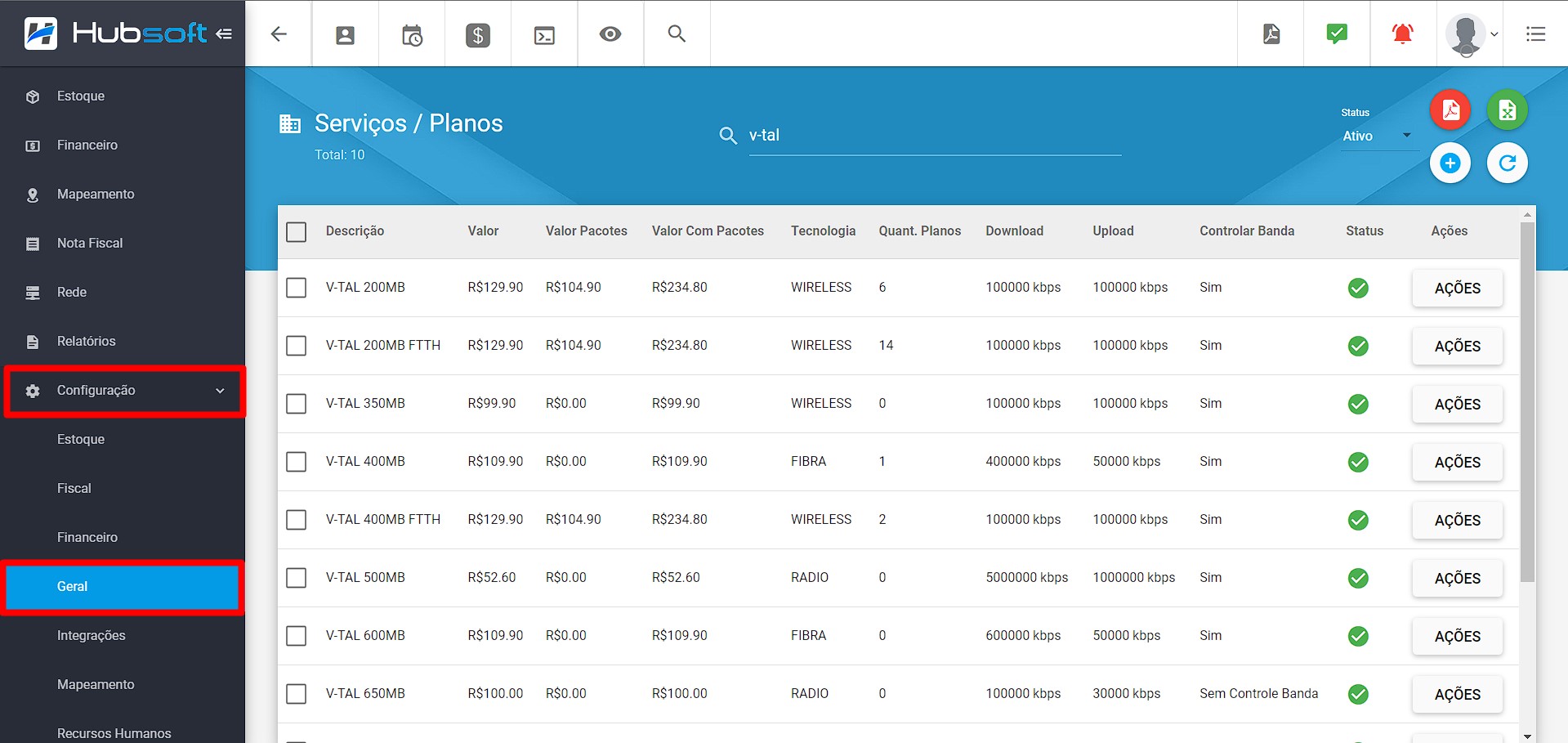The image size is (1568, 743).
Task: Open the red alarm notifications icon
Action: point(1402,34)
